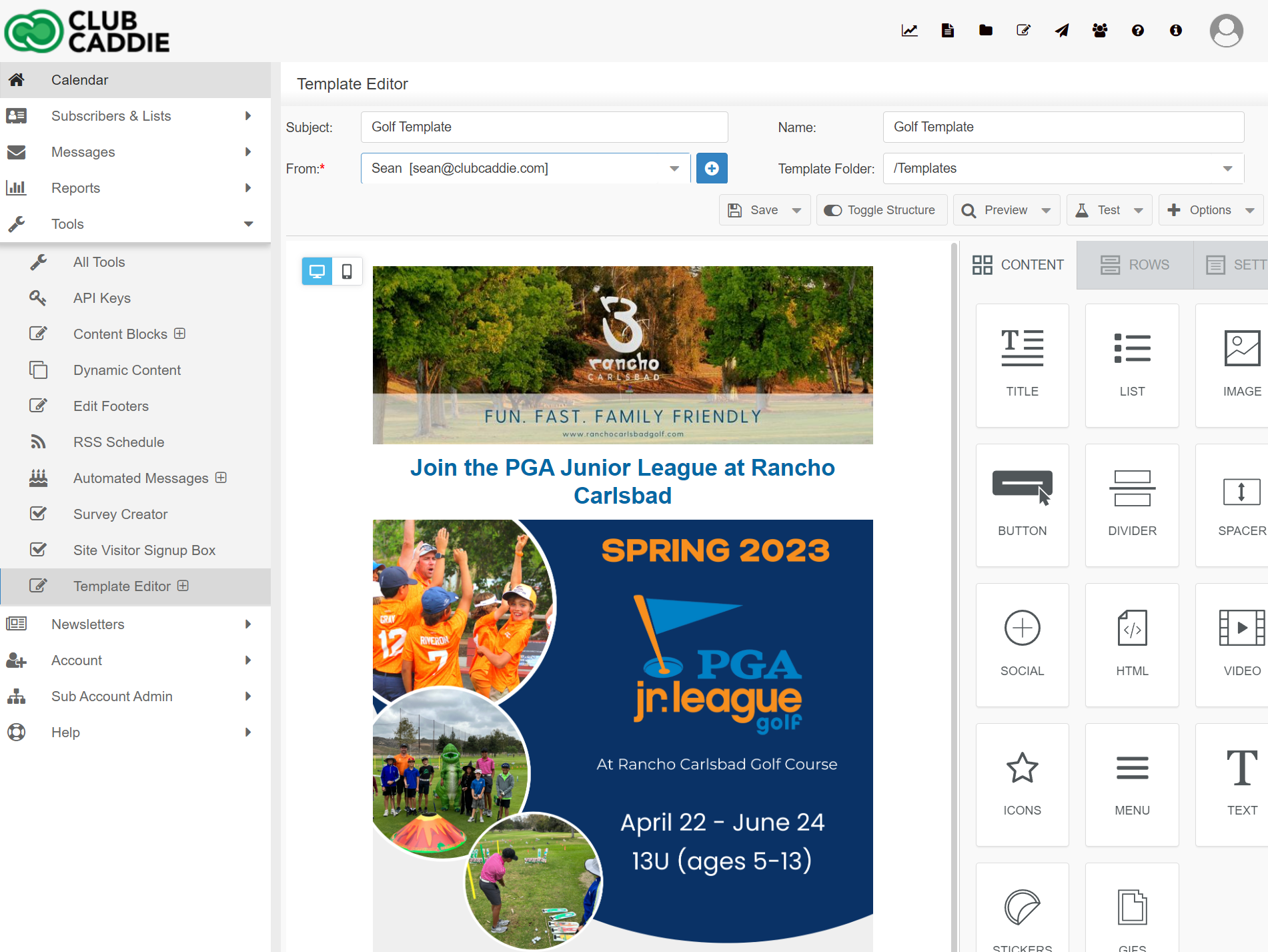Open the chart analytics icon in header
The width and height of the screenshot is (1268, 952).
coord(909,31)
